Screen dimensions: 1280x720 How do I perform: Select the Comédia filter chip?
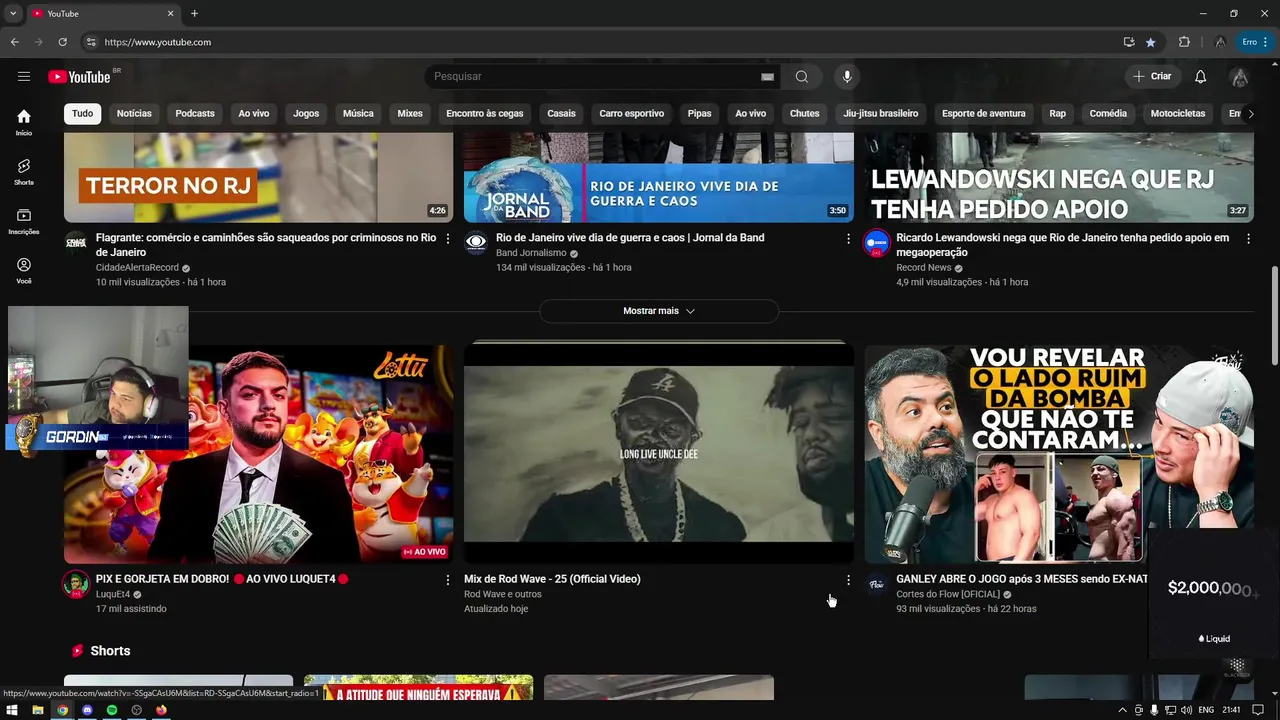point(1108,113)
